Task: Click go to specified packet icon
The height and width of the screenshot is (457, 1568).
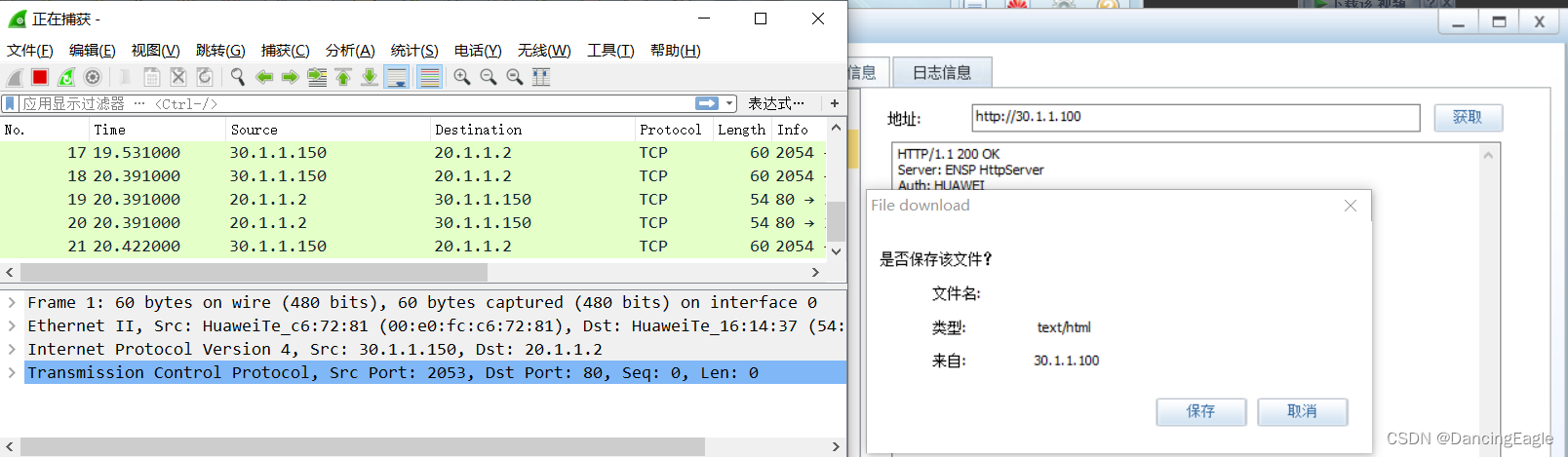Action: [317, 77]
